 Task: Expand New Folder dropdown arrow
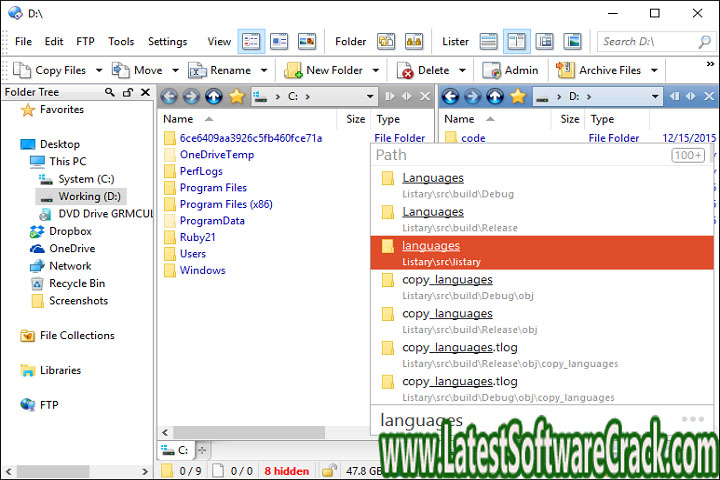[x=376, y=71]
